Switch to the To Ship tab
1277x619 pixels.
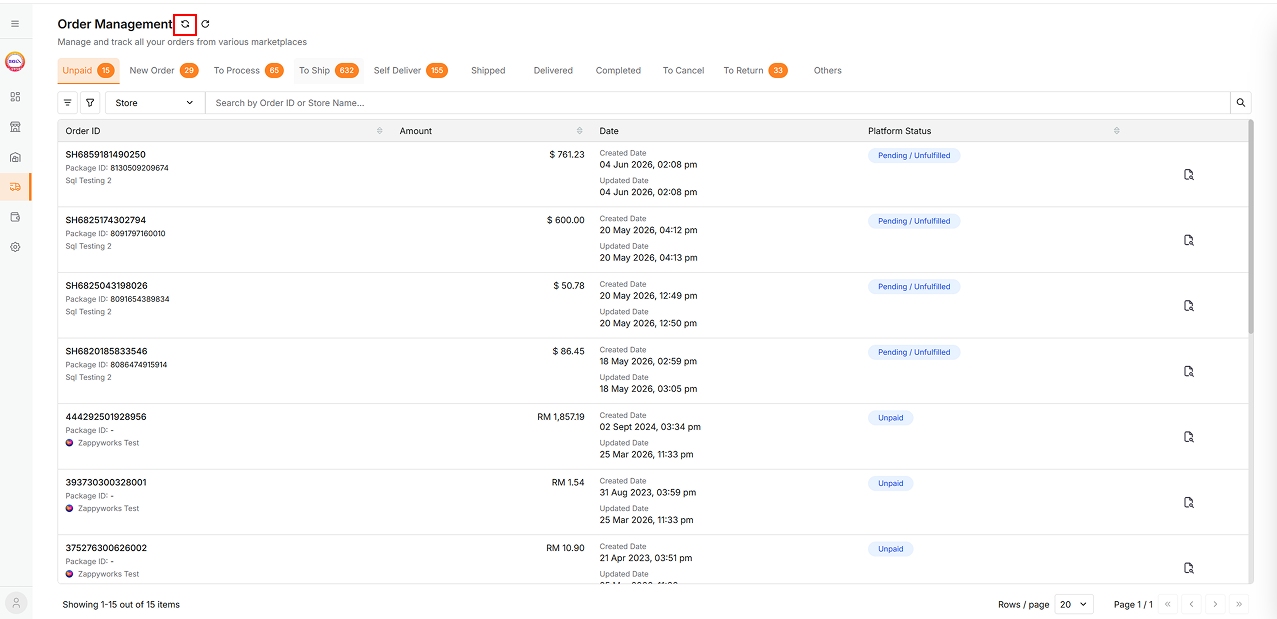328,71
